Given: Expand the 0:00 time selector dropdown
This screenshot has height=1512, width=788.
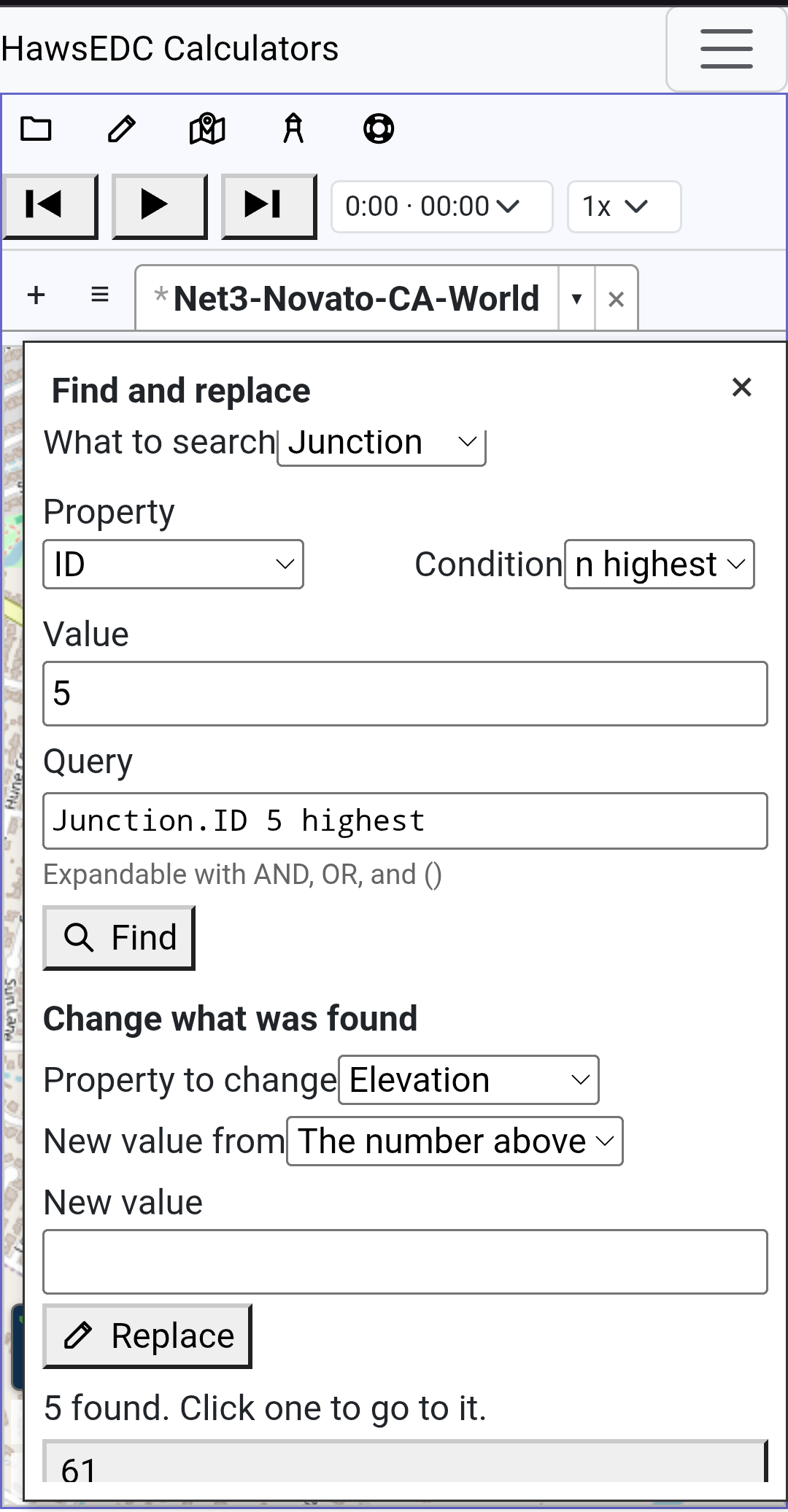Looking at the screenshot, I should tap(442, 207).
